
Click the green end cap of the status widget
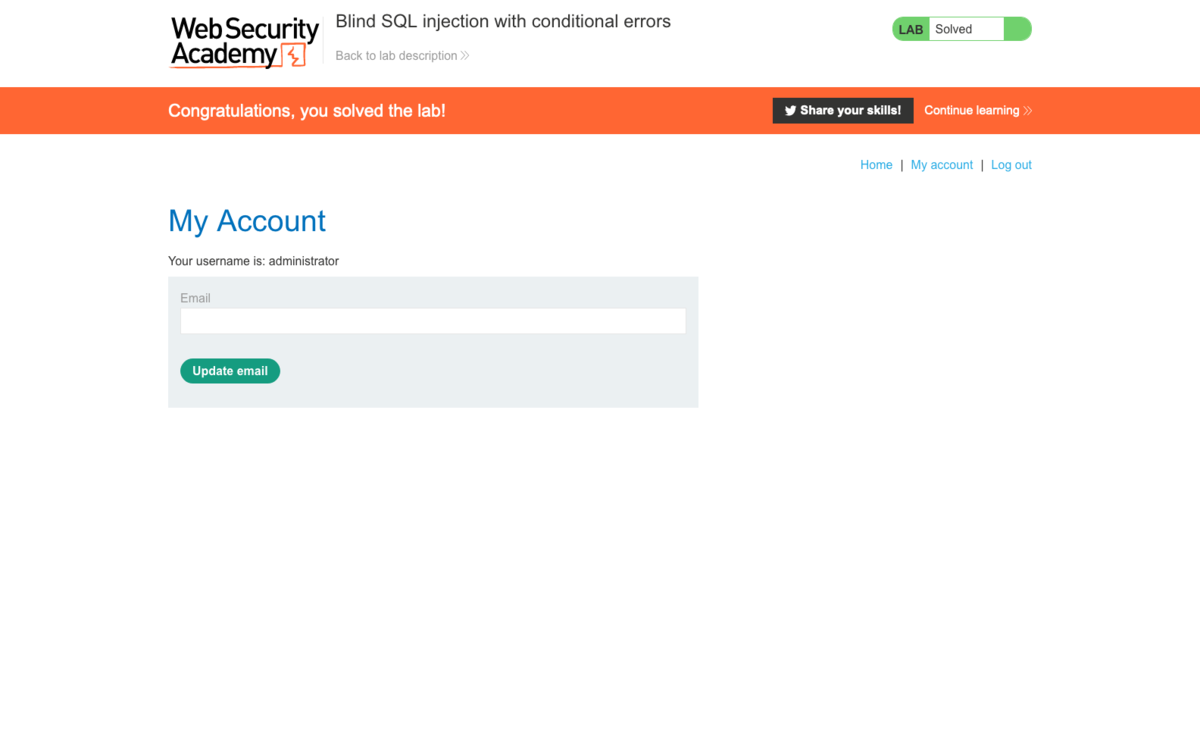pyautogui.click(x=1017, y=29)
